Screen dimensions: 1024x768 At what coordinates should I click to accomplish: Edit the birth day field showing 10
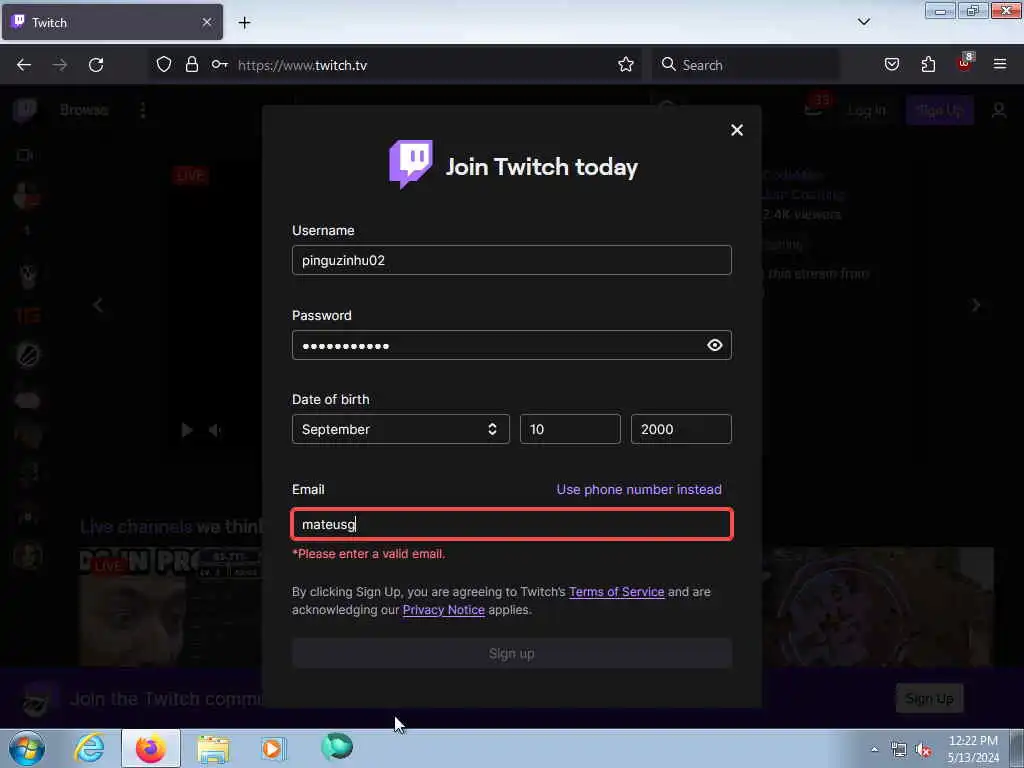(x=570, y=429)
